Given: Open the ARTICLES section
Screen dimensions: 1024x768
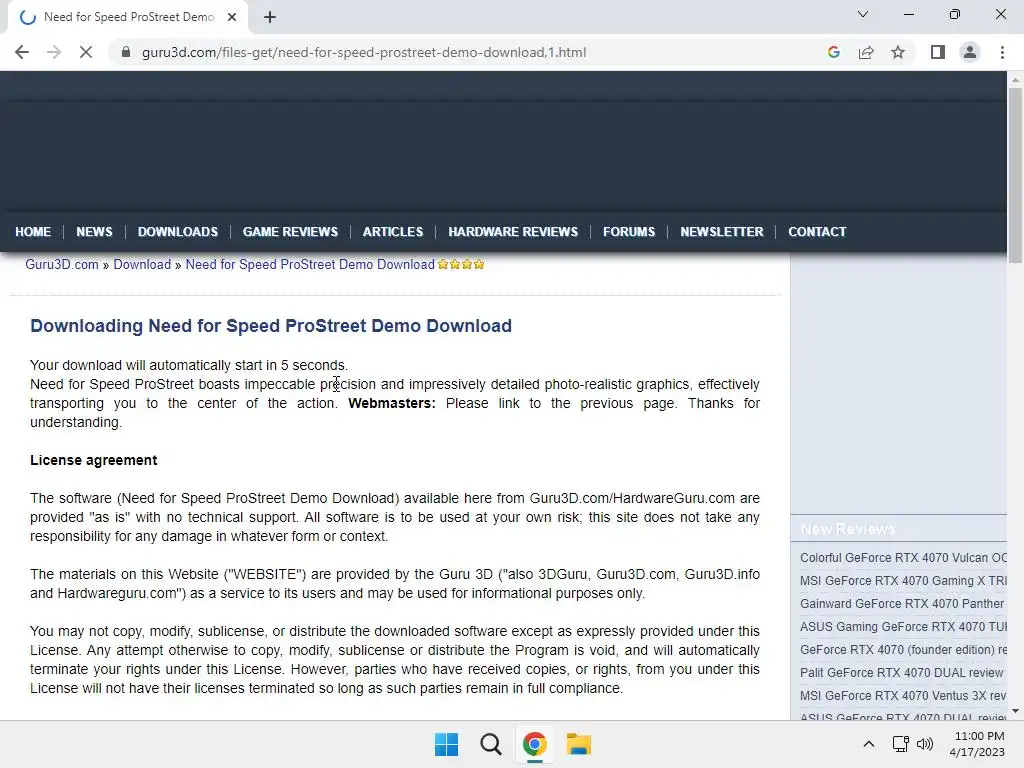Looking at the screenshot, I should point(393,232).
